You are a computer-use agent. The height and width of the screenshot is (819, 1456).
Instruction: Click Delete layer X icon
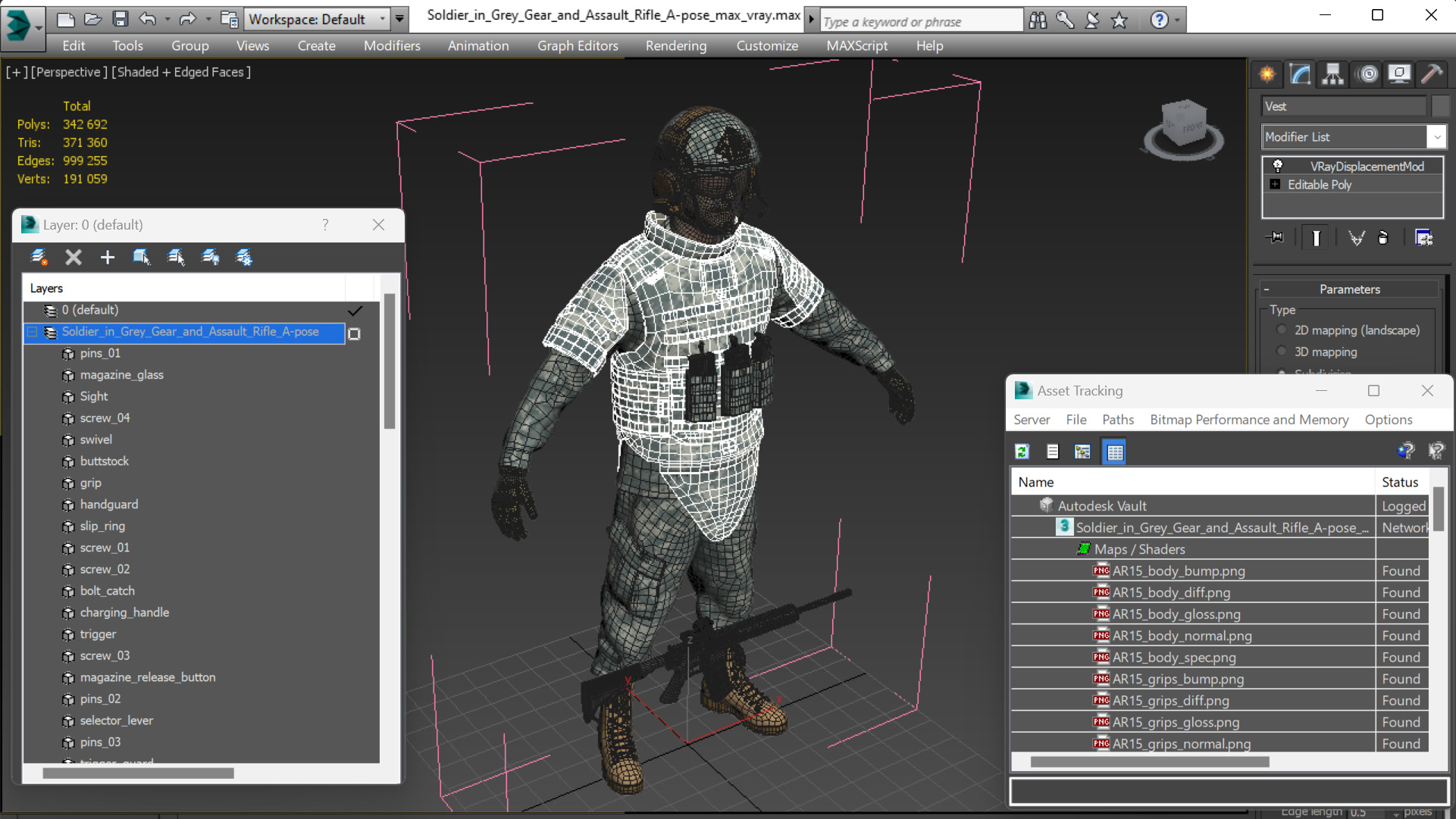coord(74,258)
